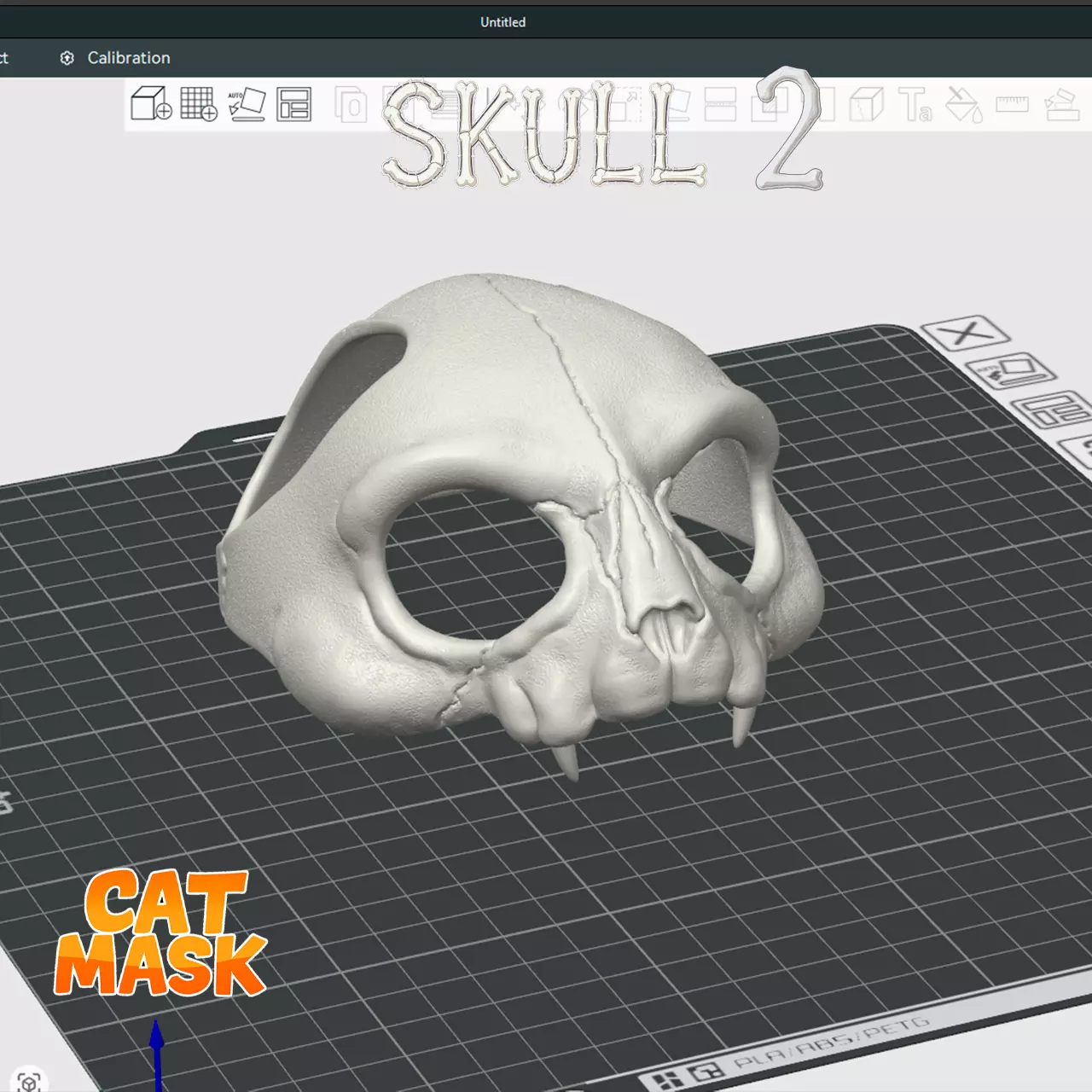Choose the color painting bucket tool
1092x1092 pixels.
964,105
